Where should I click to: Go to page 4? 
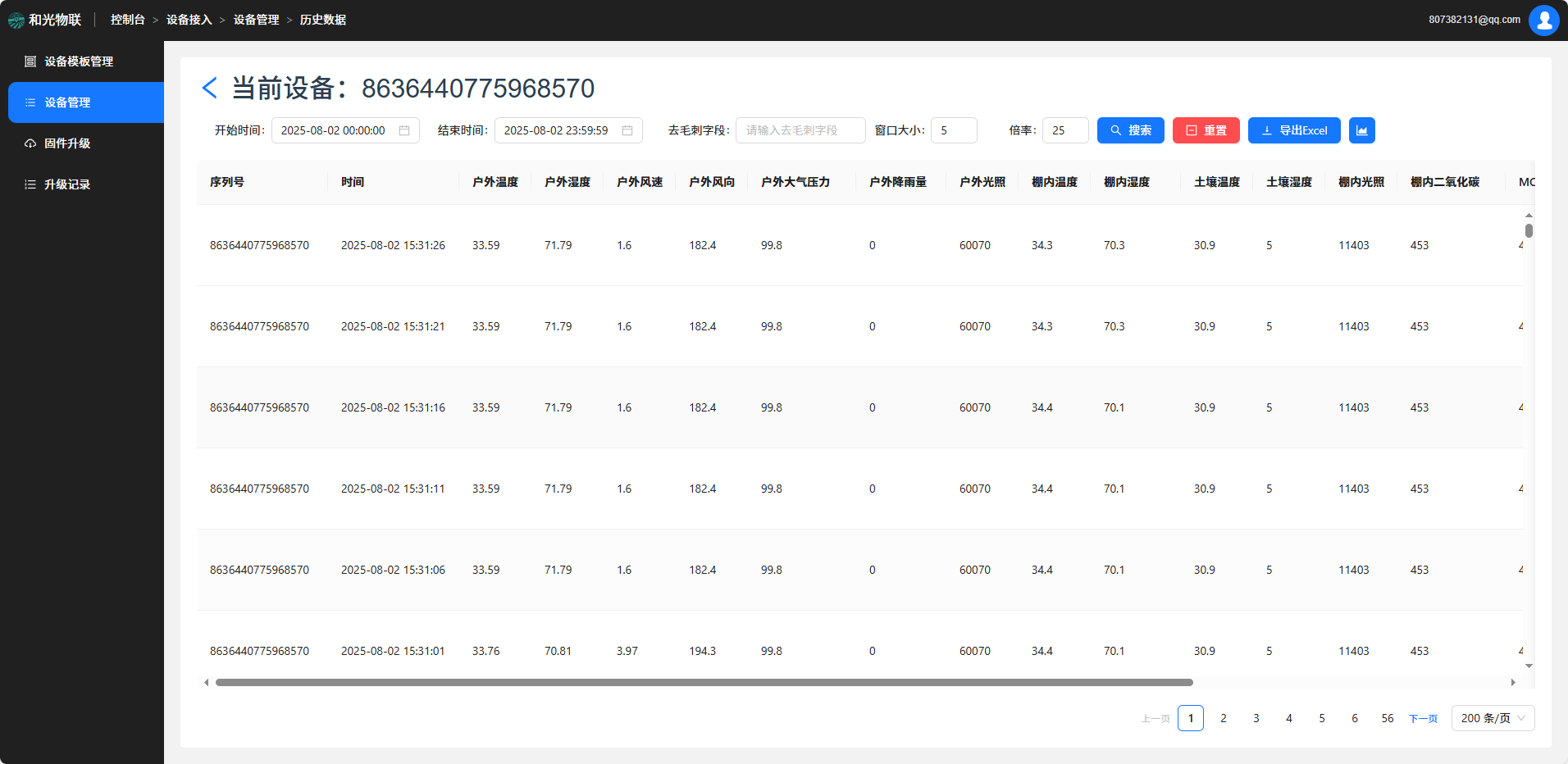click(1289, 718)
